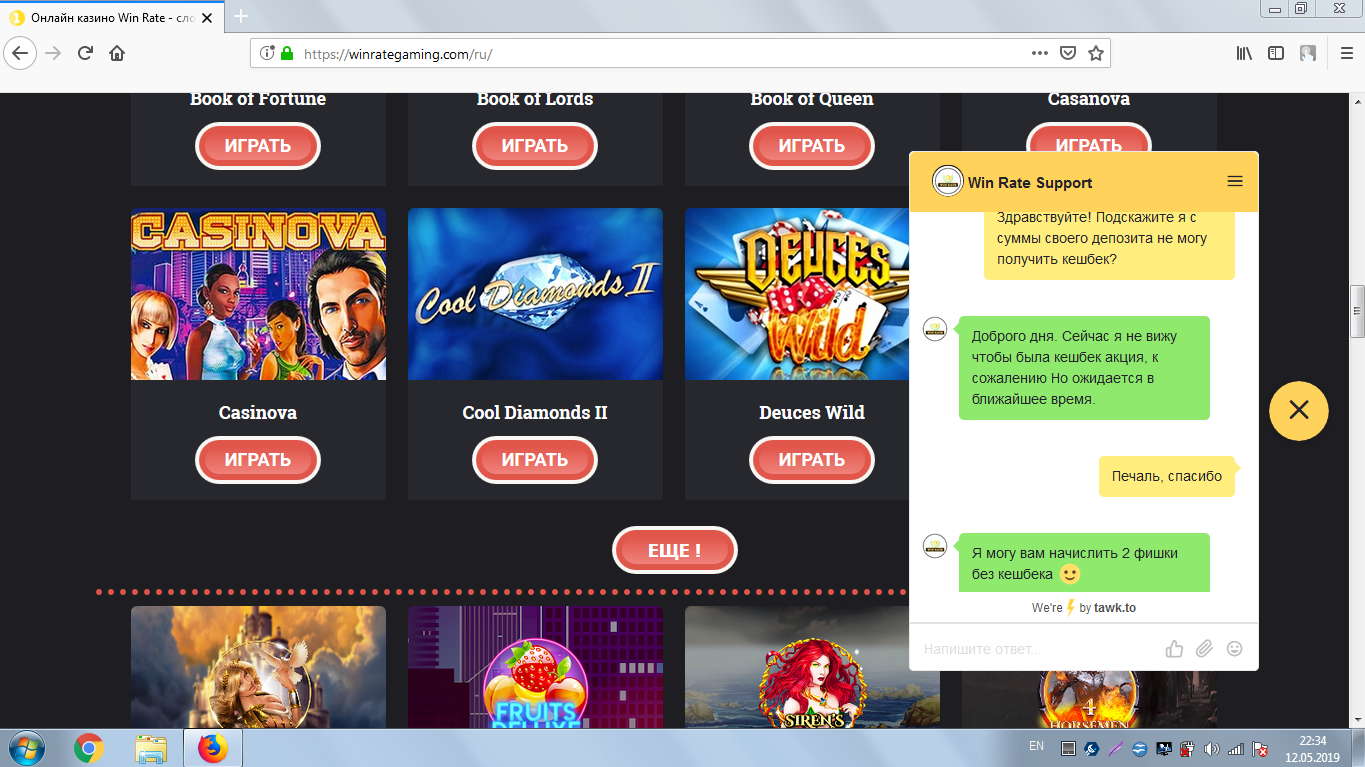Play the Book of Queen game
1365x767 pixels.
tap(812, 146)
